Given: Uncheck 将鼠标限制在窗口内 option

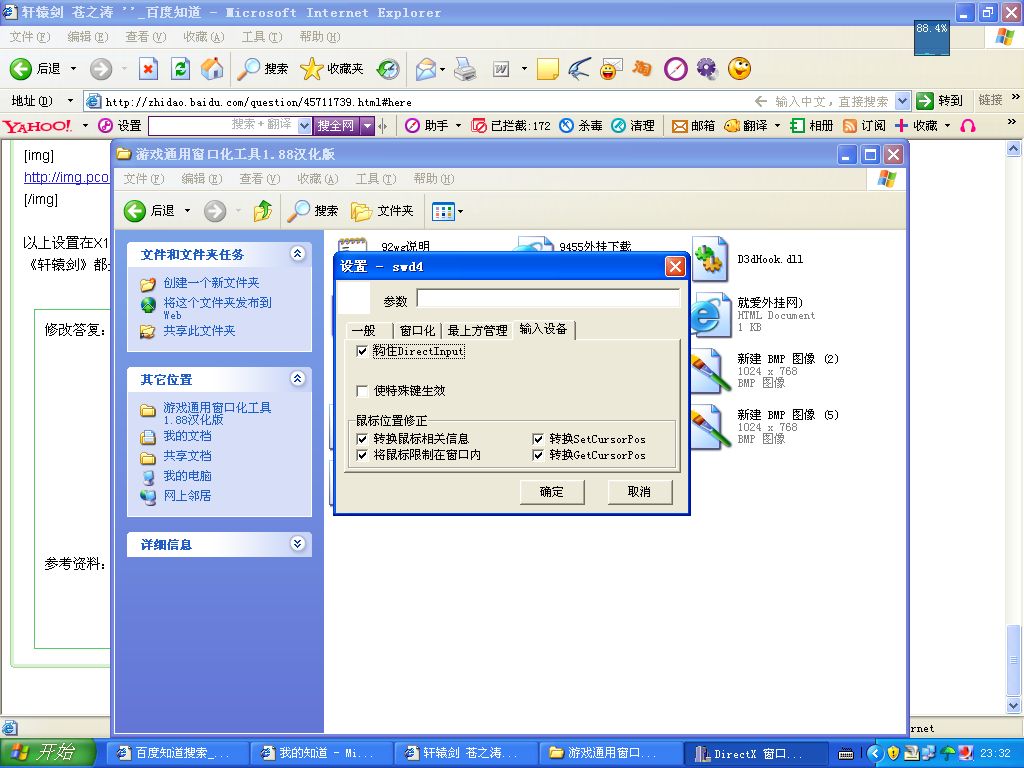Looking at the screenshot, I should click(x=363, y=455).
